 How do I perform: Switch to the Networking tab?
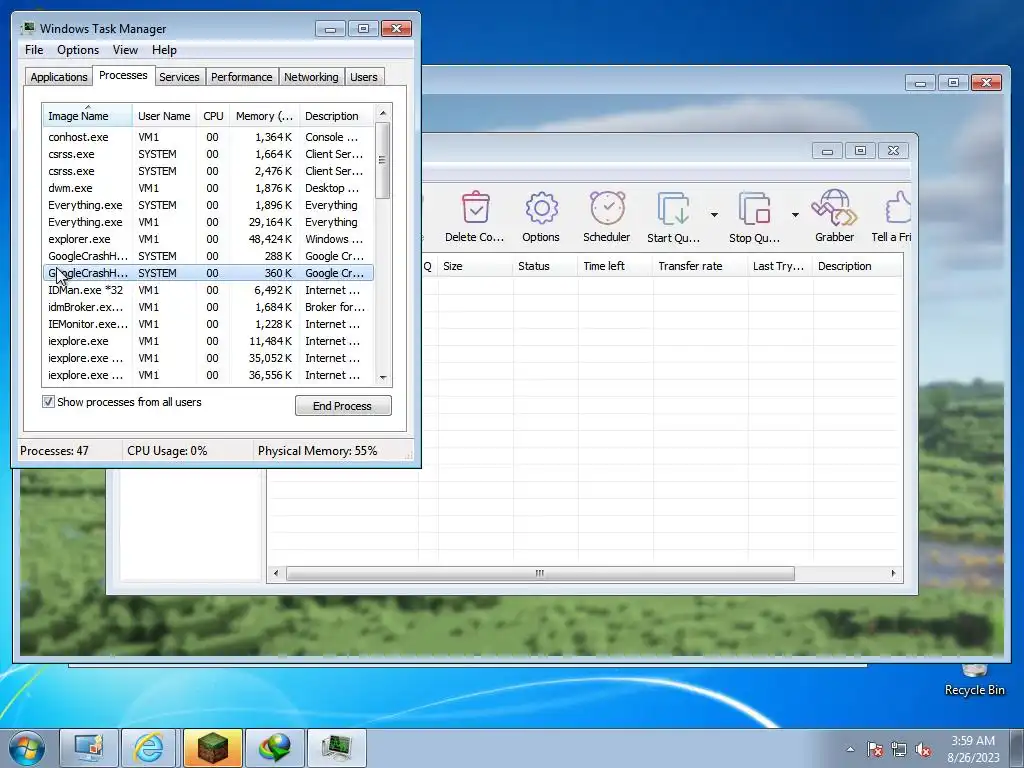point(311,76)
